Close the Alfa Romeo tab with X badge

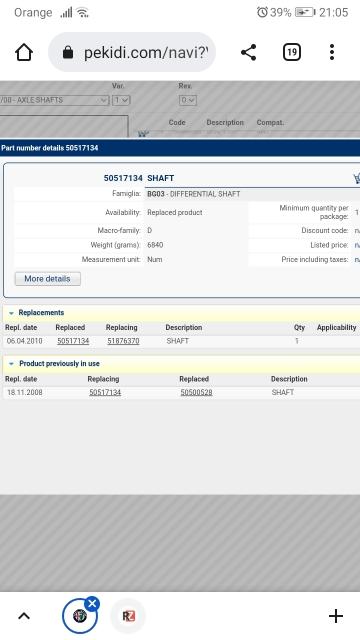pyautogui.click(x=92, y=603)
